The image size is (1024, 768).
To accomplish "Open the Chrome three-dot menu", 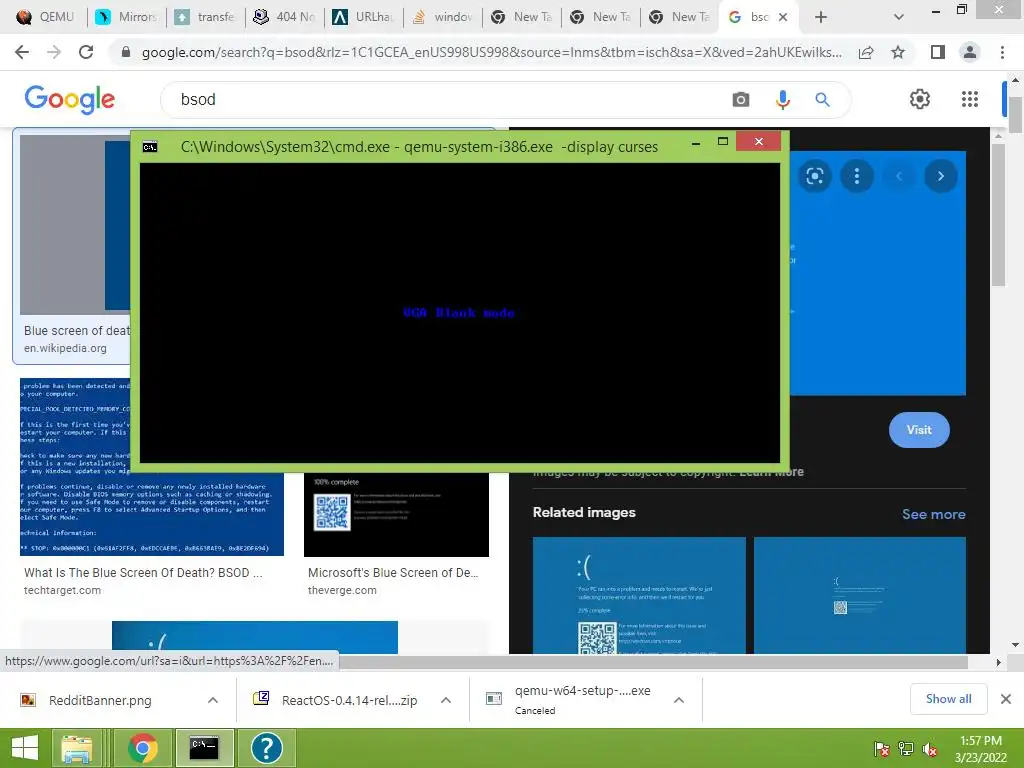I will 1002,52.
